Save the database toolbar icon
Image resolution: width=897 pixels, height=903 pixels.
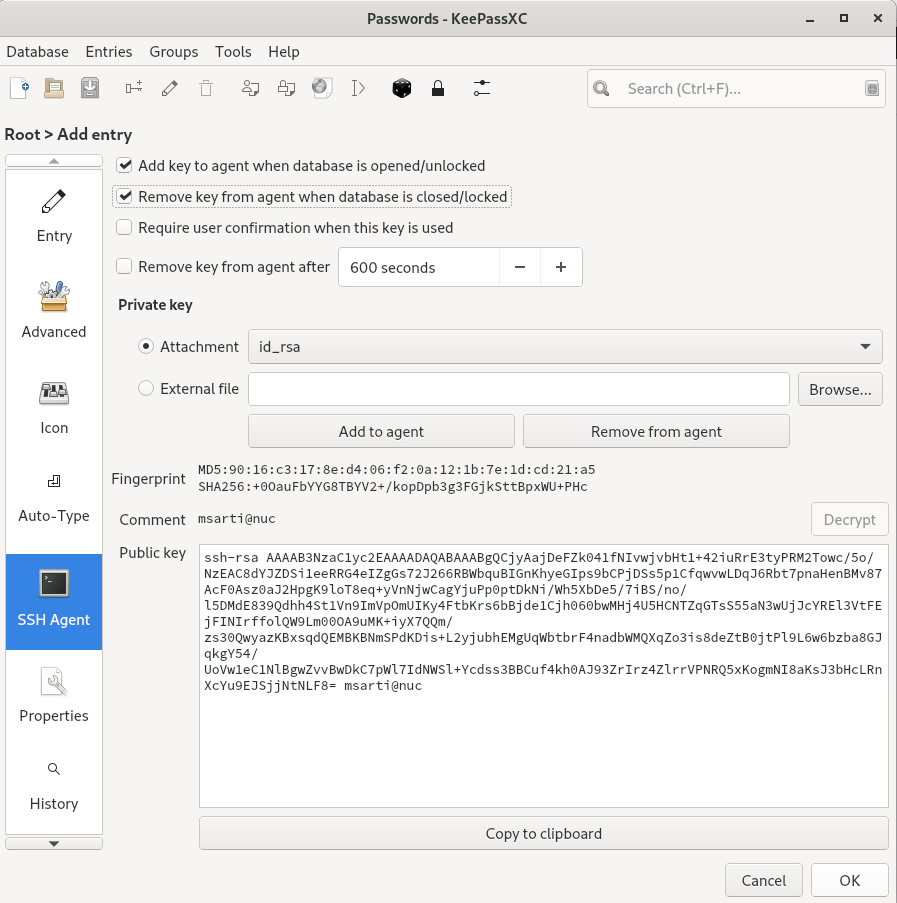click(x=90, y=89)
